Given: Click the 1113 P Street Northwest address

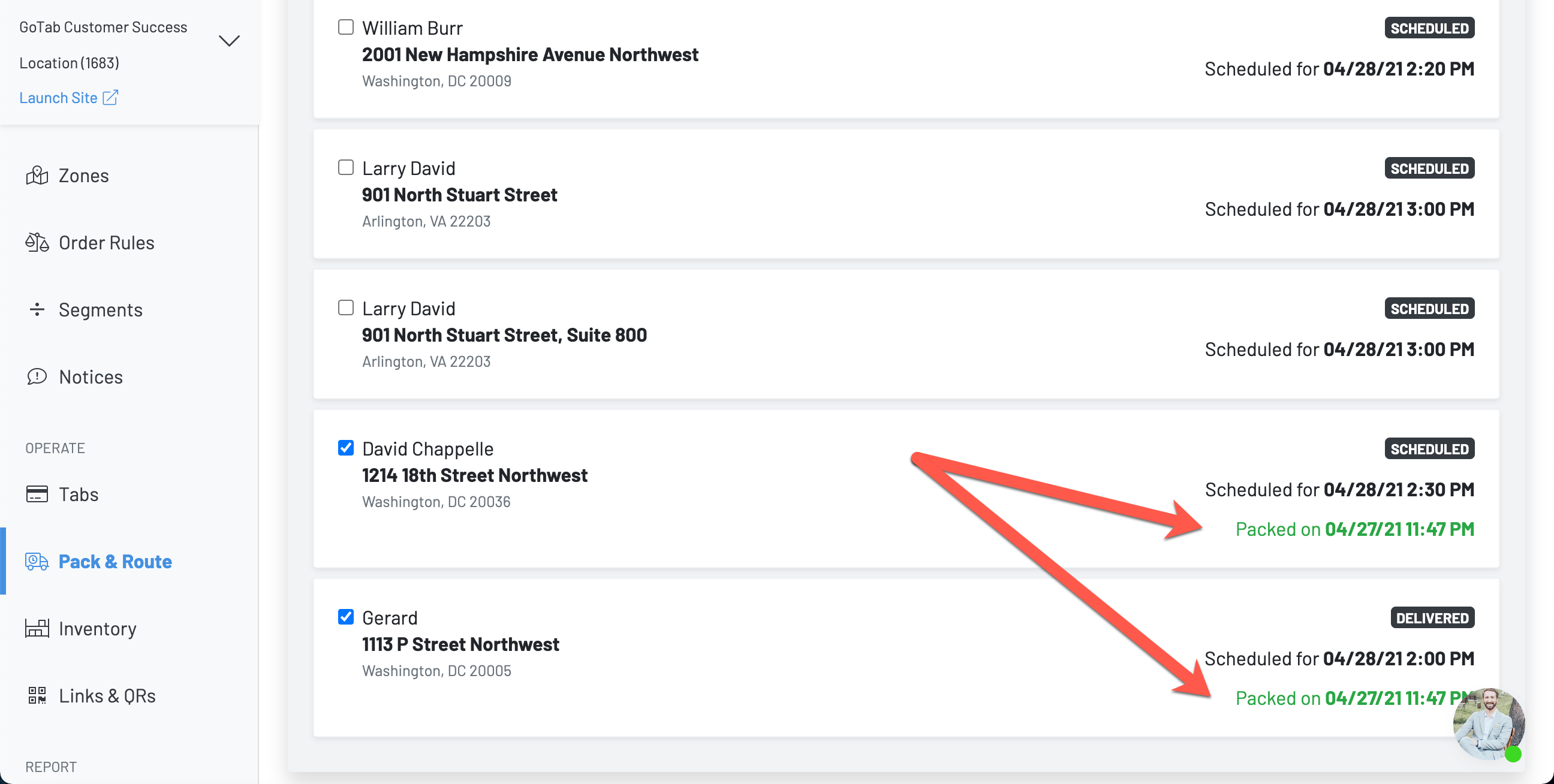Looking at the screenshot, I should pyautogui.click(x=460, y=644).
